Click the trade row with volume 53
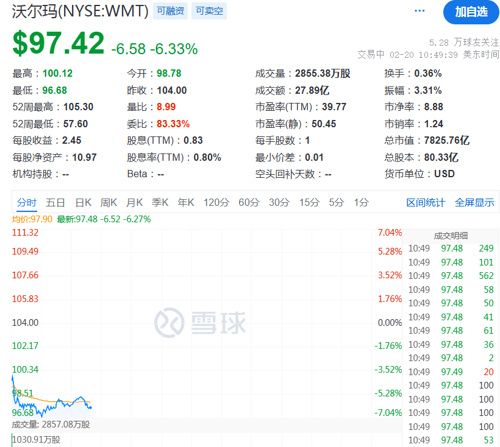Screen dimensions: 500x447 click(x=451, y=440)
